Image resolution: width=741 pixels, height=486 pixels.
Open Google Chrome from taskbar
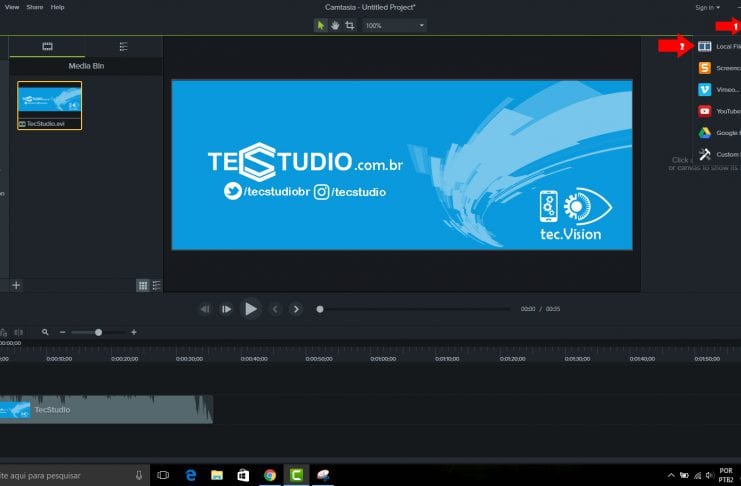pyautogui.click(x=270, y=475)
